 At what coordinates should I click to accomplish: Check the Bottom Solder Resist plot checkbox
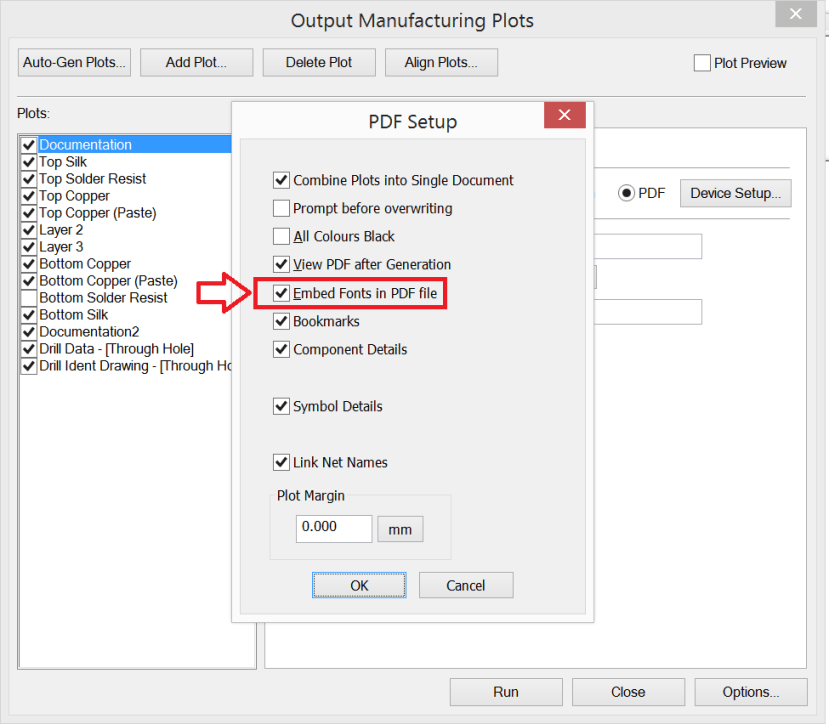pos(29,298)
